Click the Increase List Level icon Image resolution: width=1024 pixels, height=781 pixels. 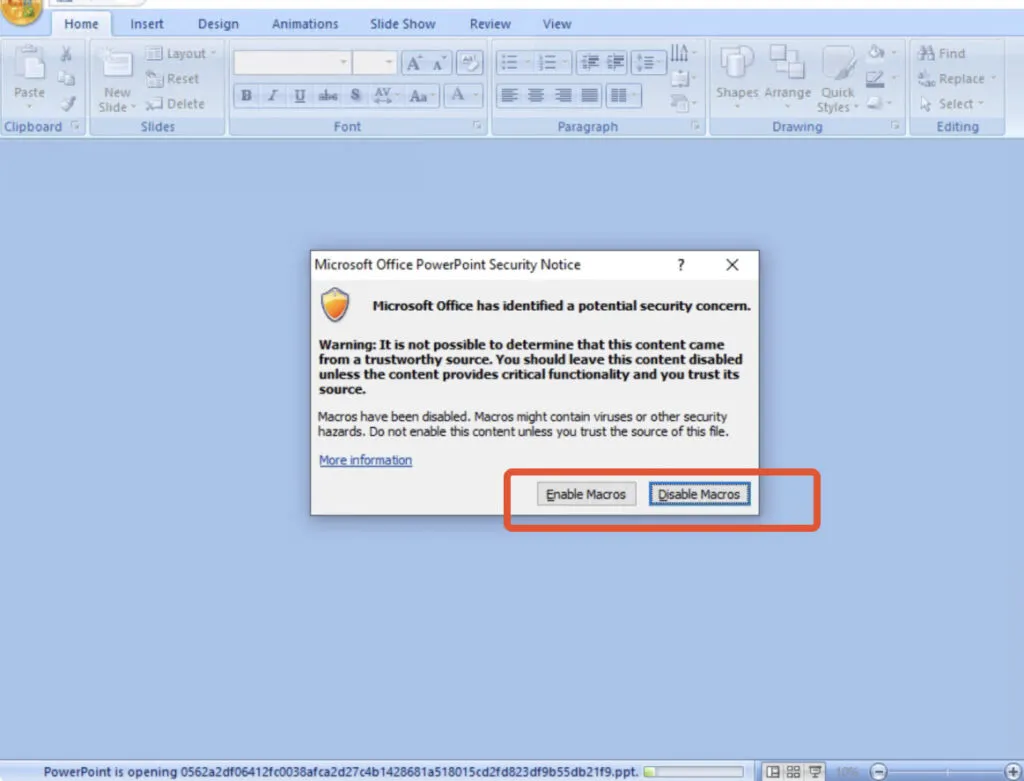pos(615,62)
